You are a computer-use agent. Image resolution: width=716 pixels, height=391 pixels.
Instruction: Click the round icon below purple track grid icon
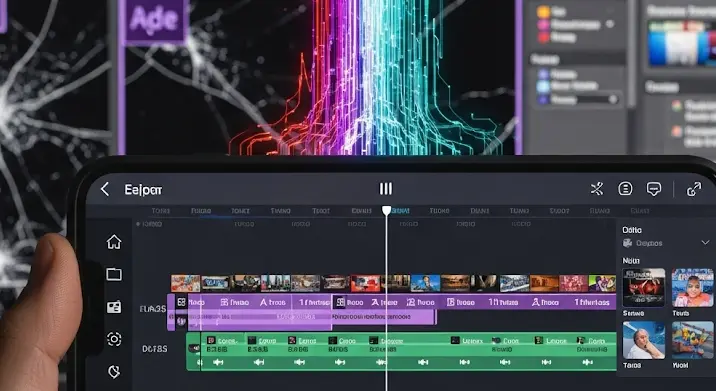[181, 321]
